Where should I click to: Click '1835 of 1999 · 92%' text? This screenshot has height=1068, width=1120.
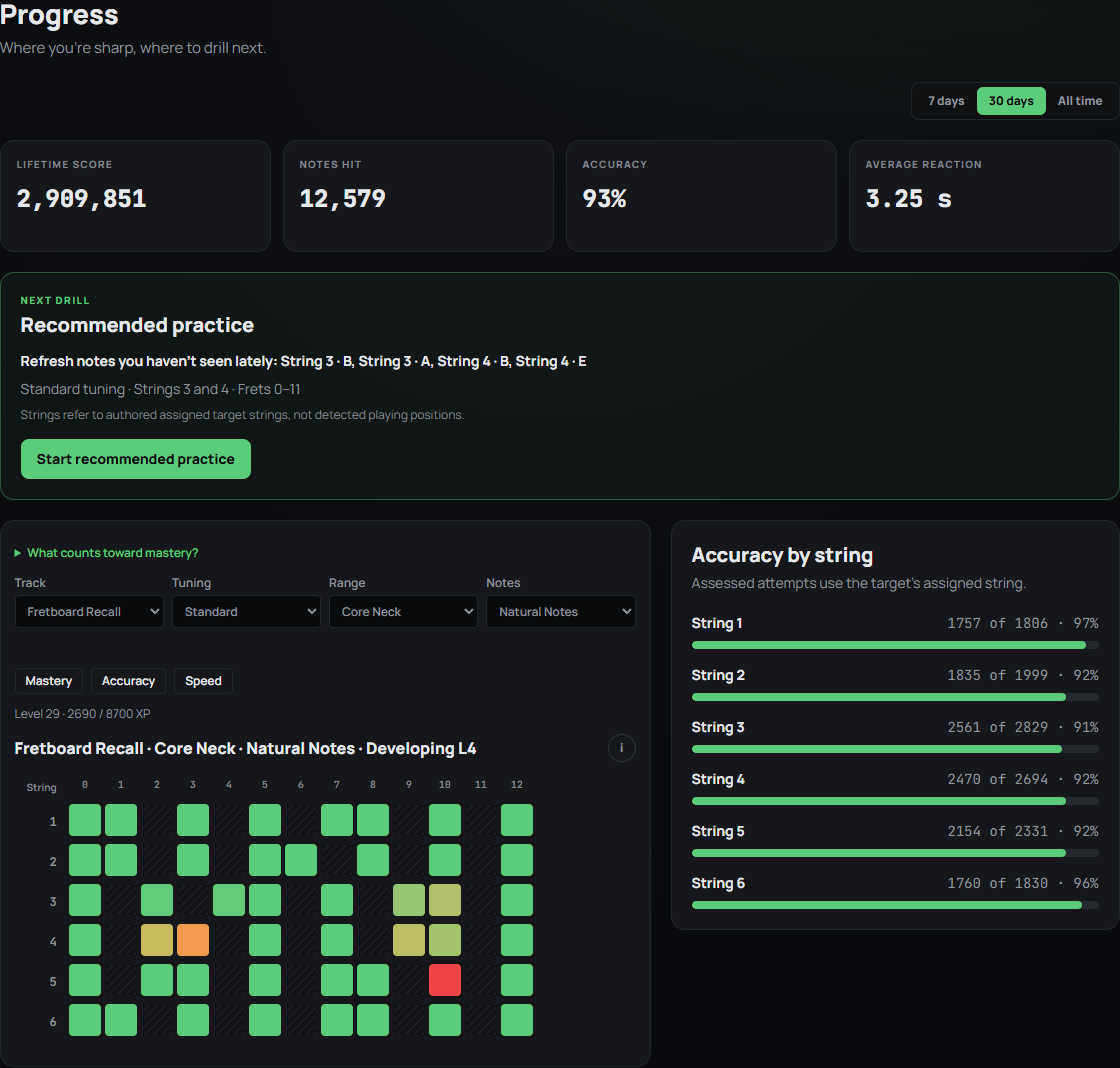[x=1023, y=675]
